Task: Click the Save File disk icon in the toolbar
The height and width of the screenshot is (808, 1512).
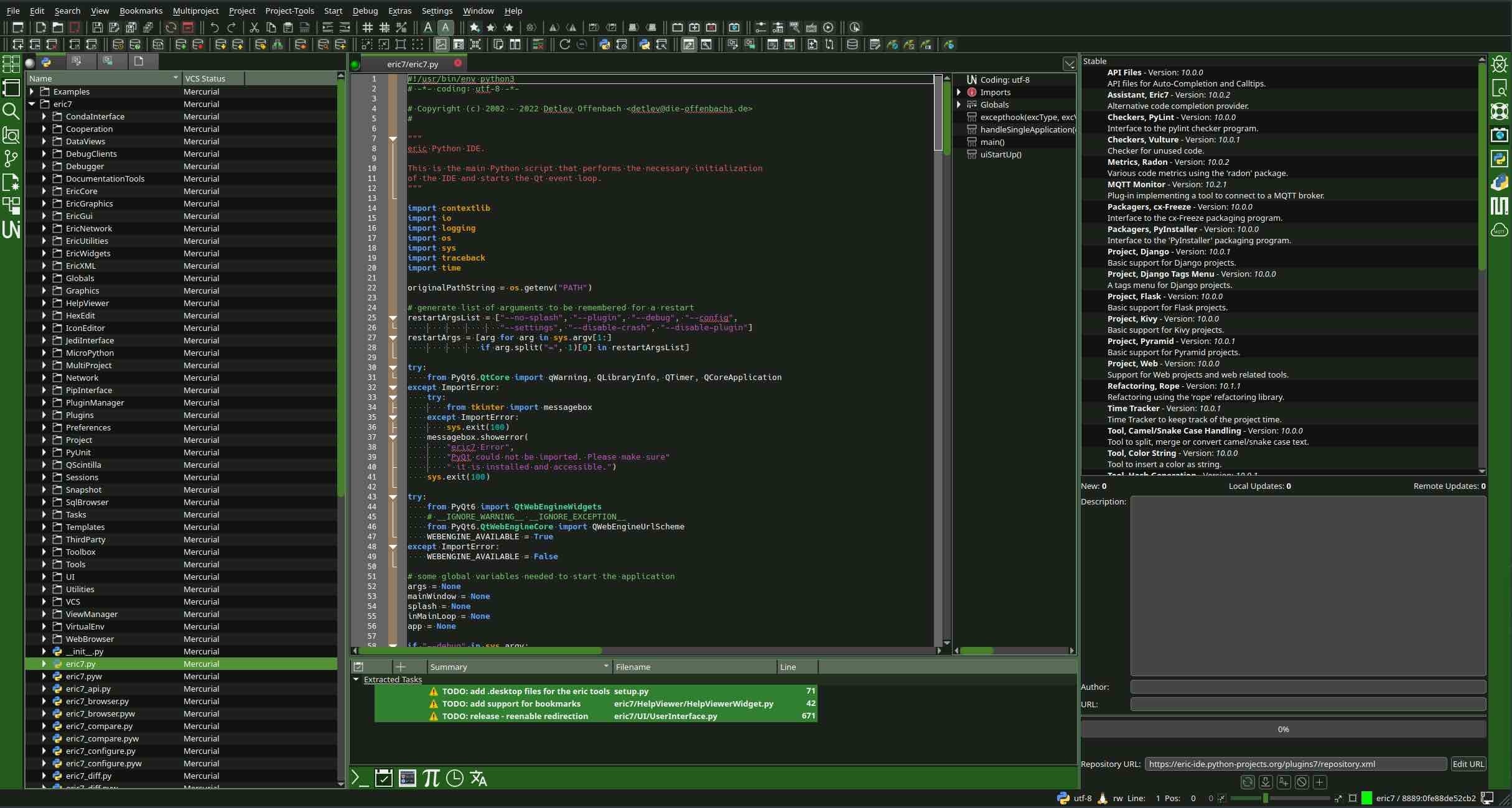Action: pos(98,27)
